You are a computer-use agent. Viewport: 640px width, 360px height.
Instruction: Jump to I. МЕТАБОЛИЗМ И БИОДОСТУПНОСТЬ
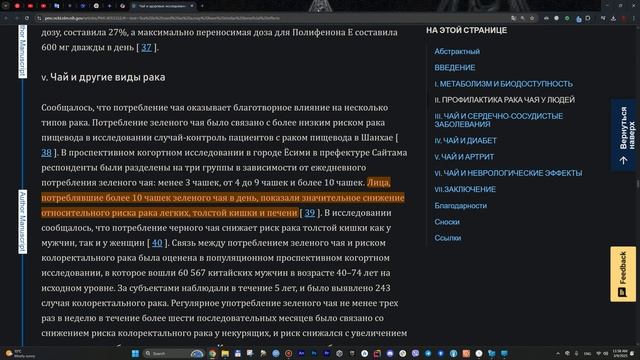pyautogui.click(x=503, y=84)
